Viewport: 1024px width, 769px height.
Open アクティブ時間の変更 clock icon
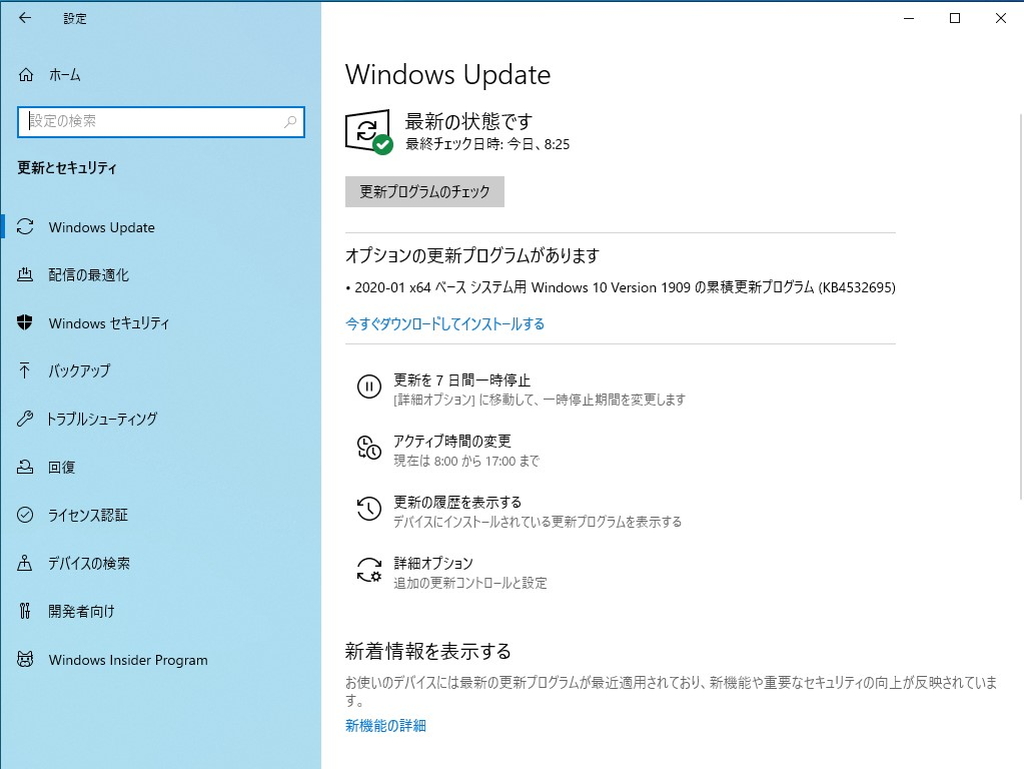370,448
